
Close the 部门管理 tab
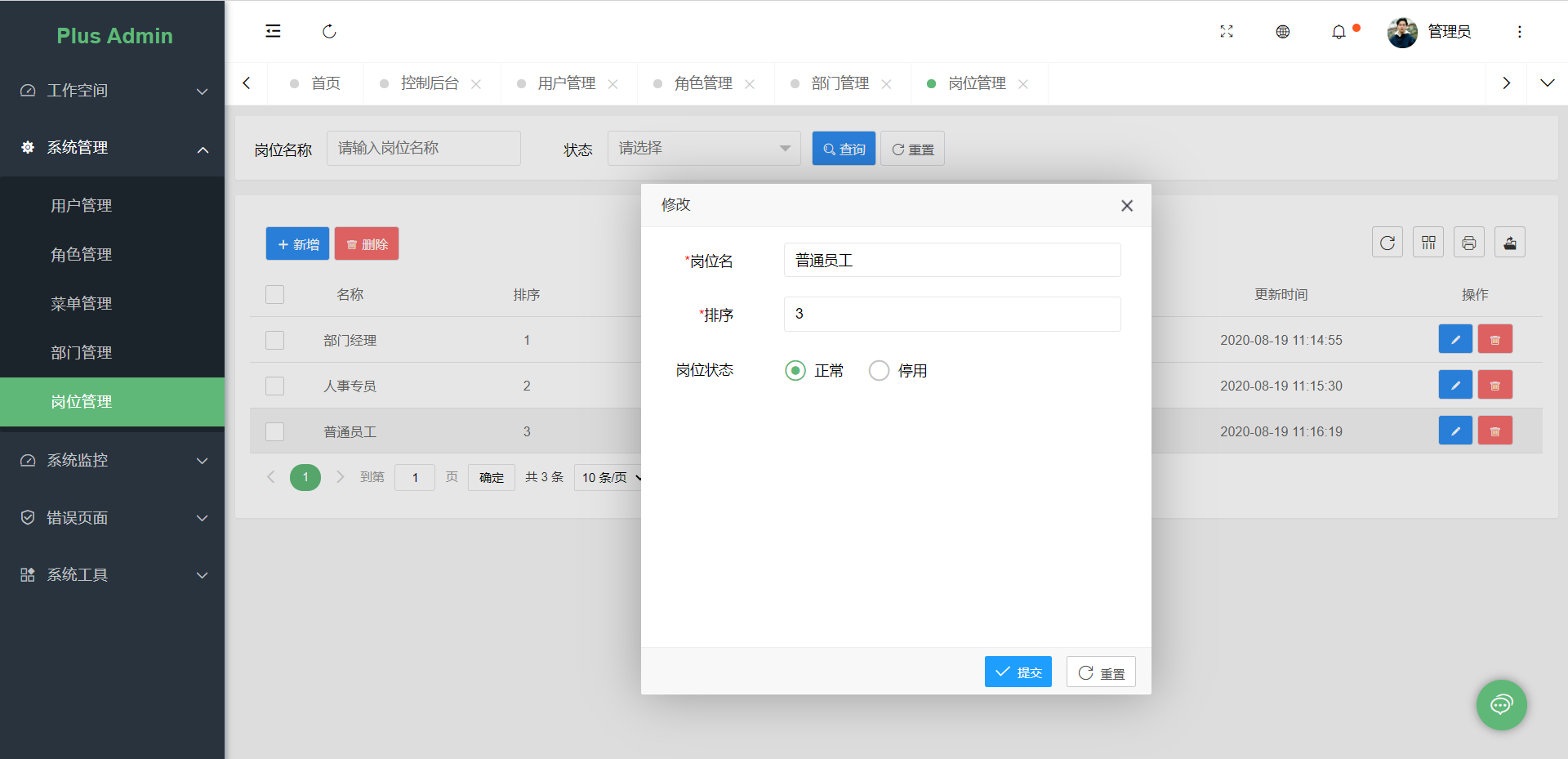click(x=886, y=83)
